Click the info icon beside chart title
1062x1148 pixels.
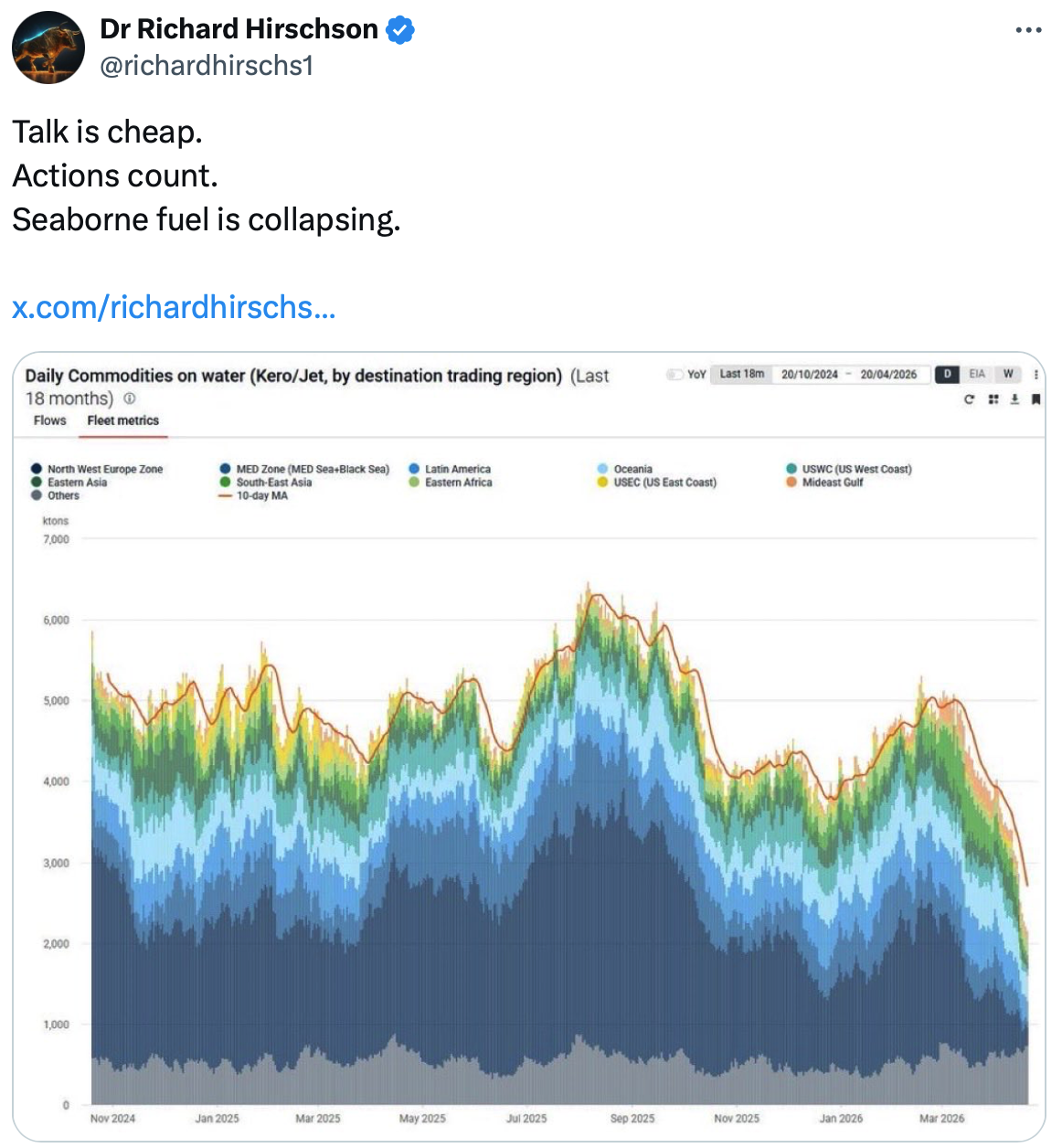[x=130, y=399]
